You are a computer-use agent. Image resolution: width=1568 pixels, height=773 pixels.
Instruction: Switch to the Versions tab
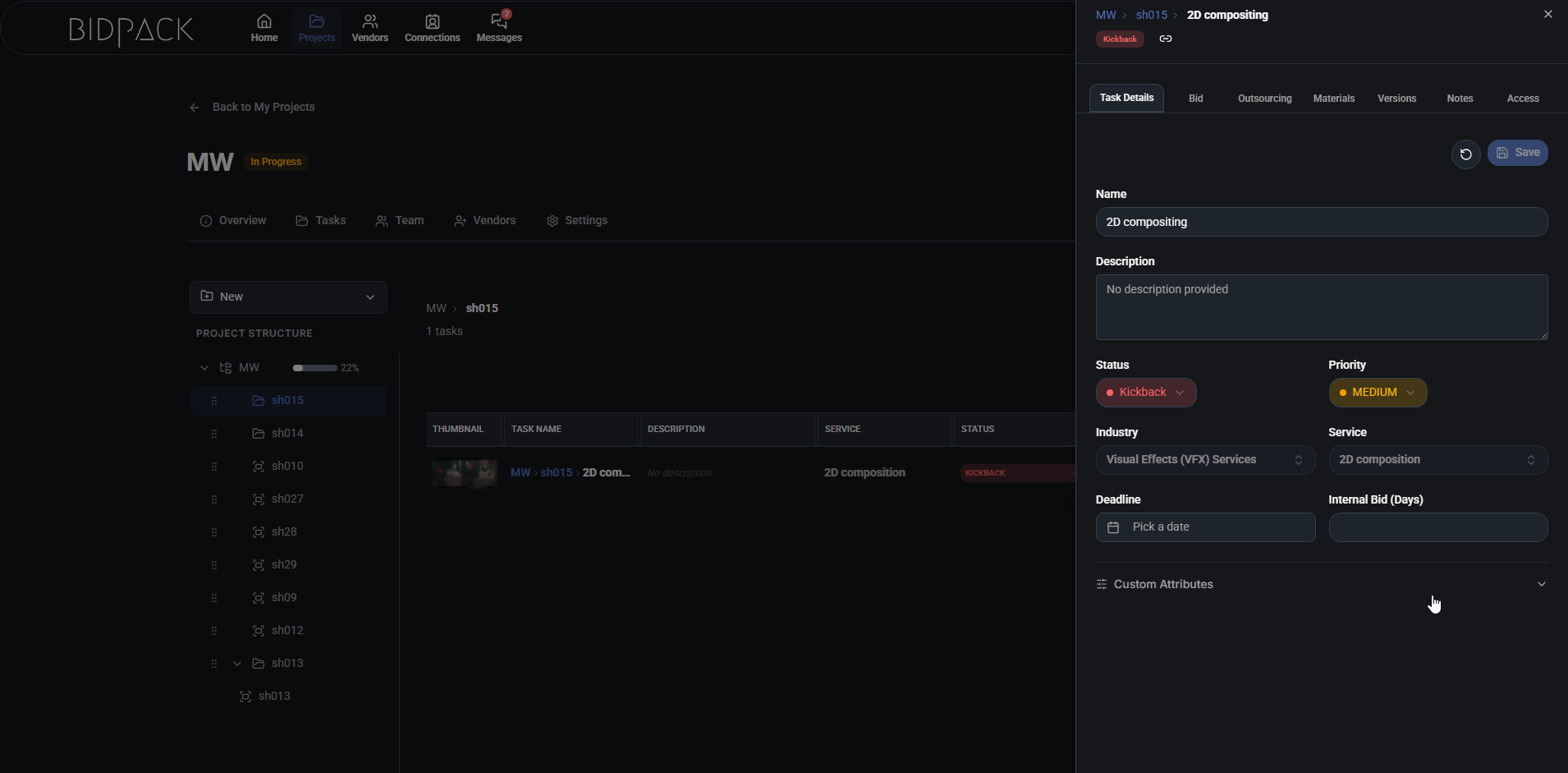(x=1396, y=99)
